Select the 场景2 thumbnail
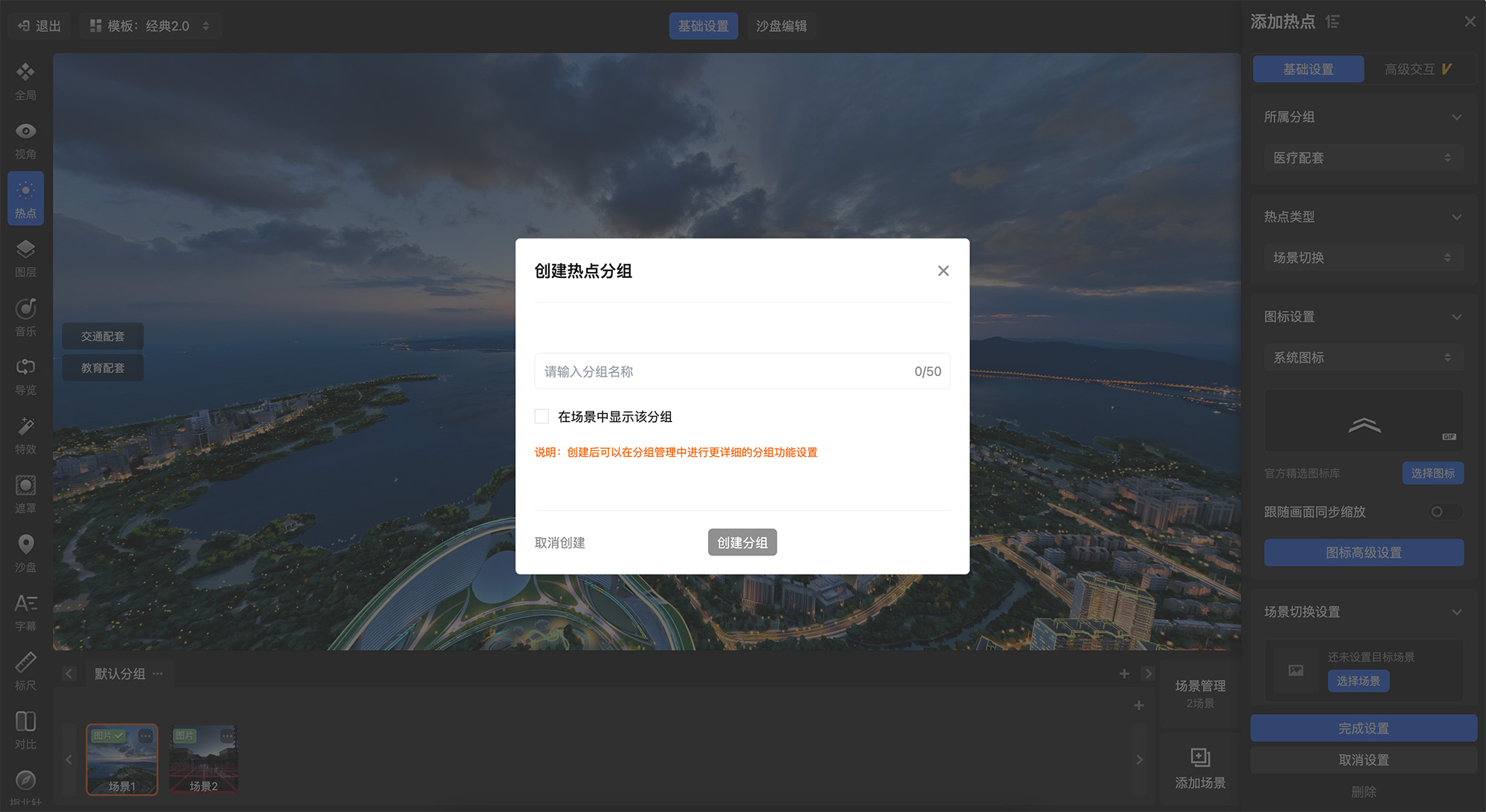The image size is (1486, 812). point(204,760)
